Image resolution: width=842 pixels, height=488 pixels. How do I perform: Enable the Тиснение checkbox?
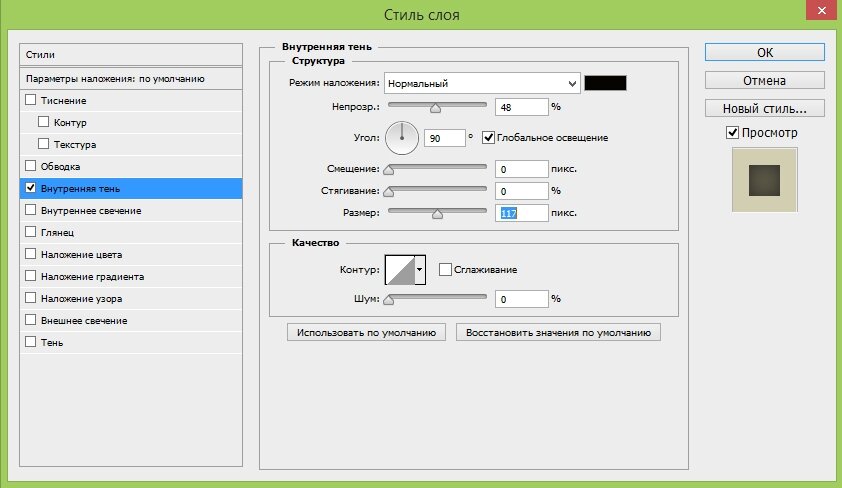[31, 100]
